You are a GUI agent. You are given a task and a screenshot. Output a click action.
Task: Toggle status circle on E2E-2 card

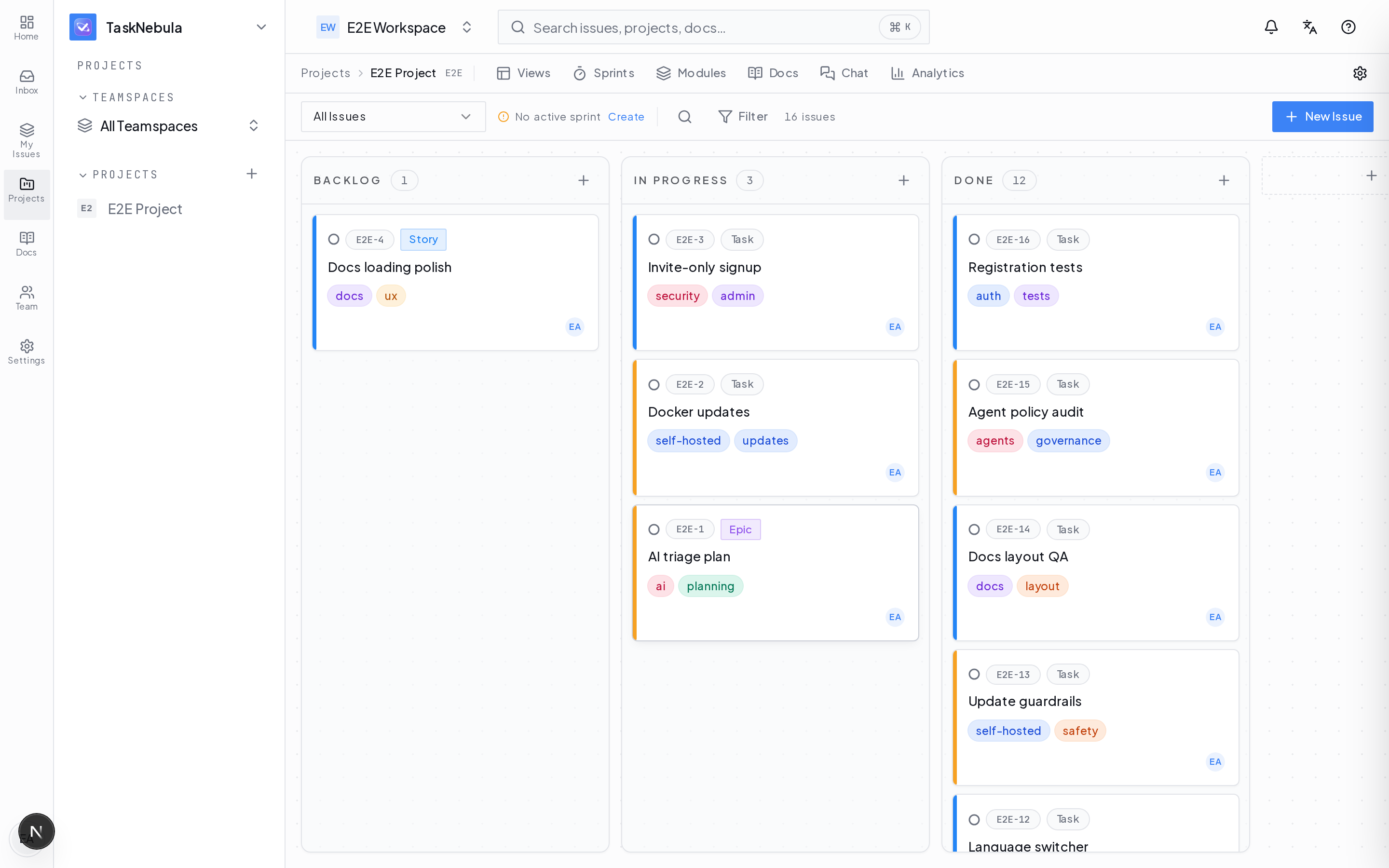pos(654,385)
